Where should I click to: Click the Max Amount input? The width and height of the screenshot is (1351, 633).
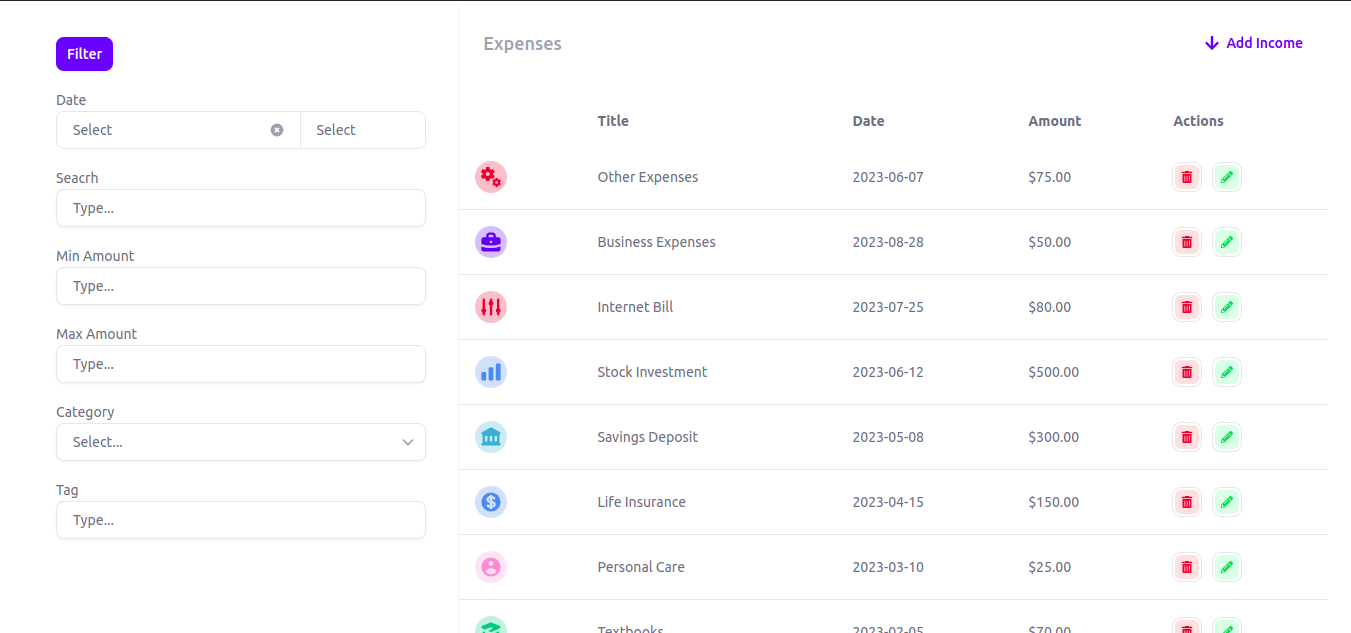tap(241, 364)
